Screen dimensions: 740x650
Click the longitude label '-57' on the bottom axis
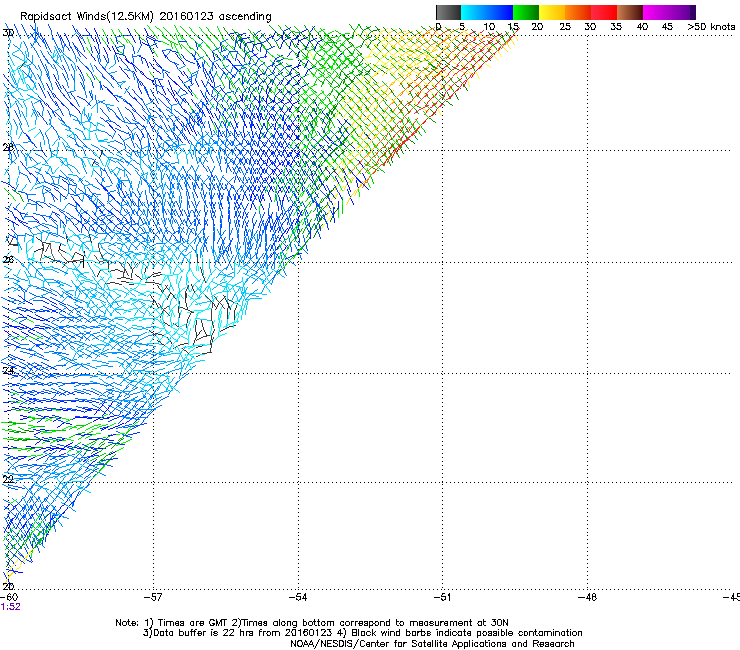pyautogui.click(x=153, y=597)
